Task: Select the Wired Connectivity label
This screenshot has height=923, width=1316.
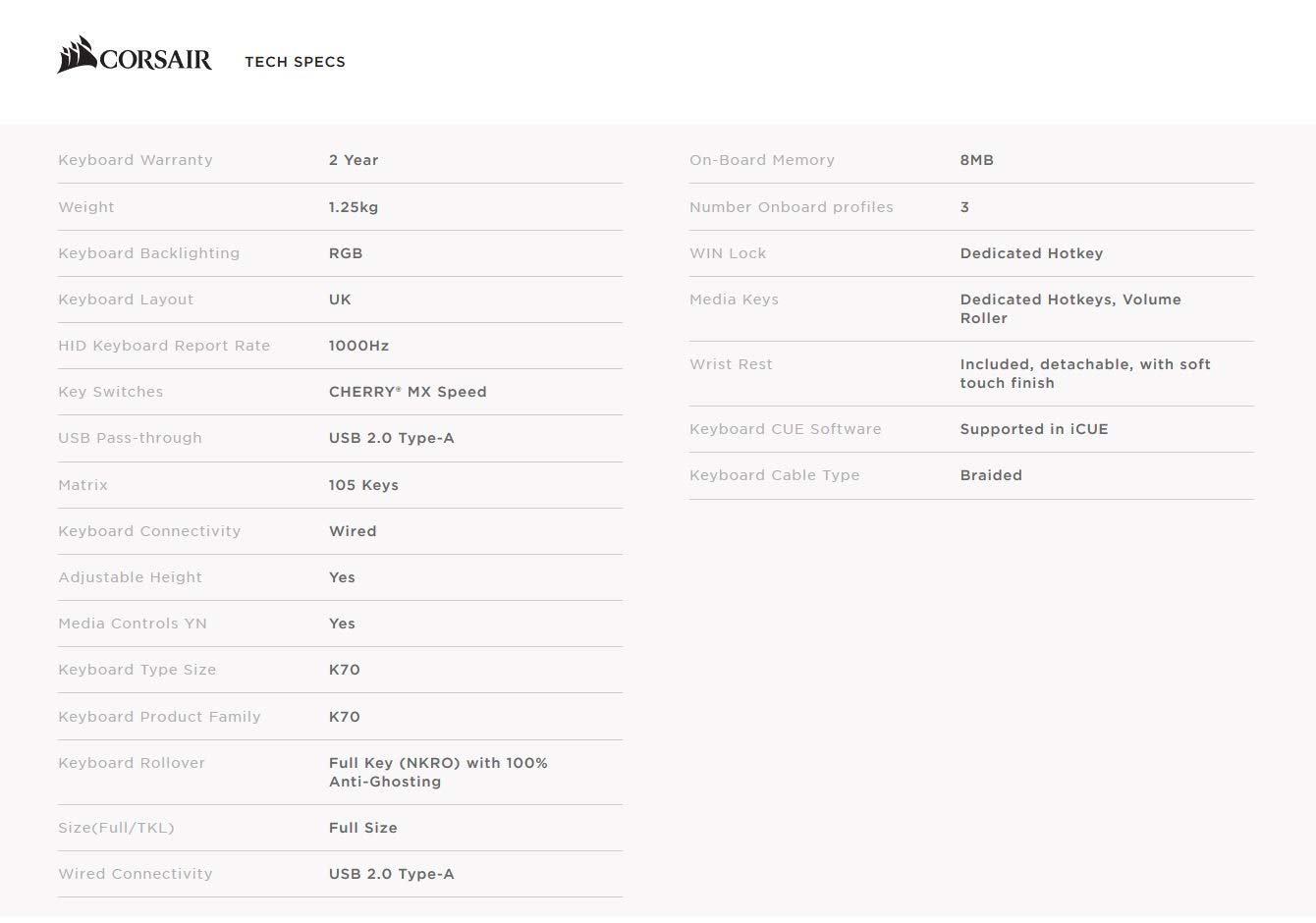Action: (x=136, y=874)
